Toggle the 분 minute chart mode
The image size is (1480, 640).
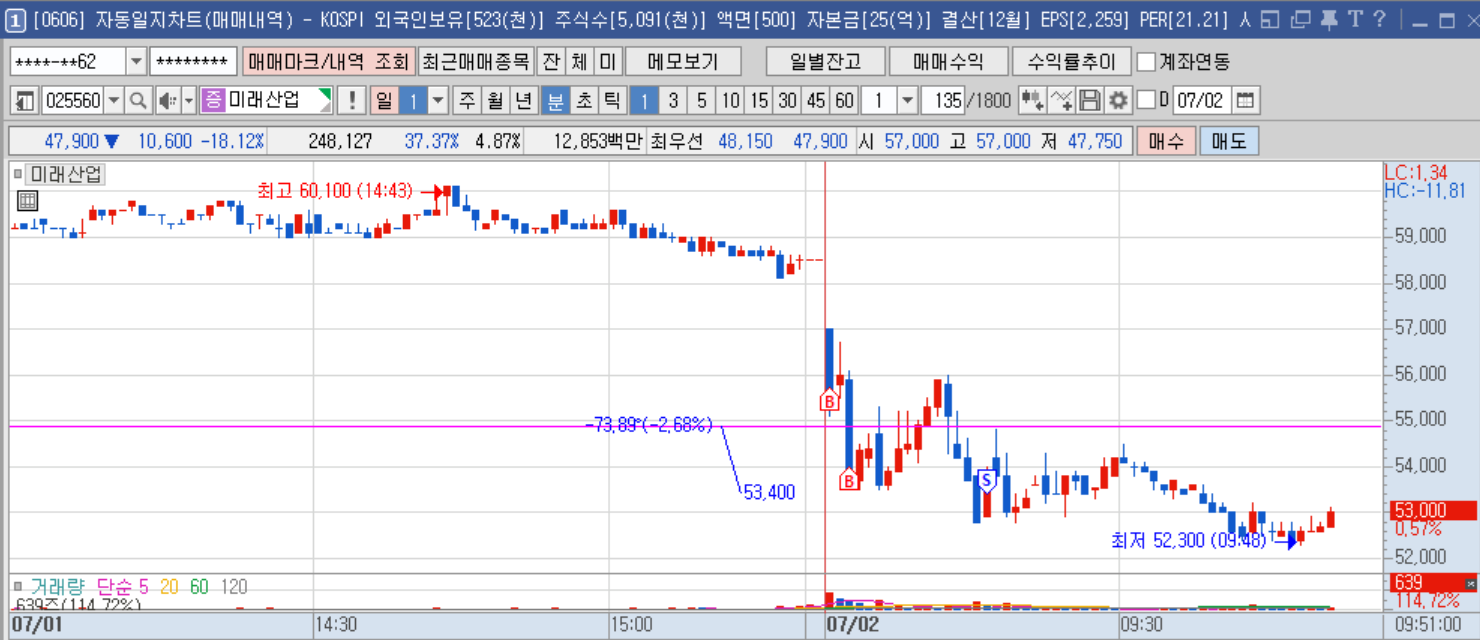[x=555, y=100]
